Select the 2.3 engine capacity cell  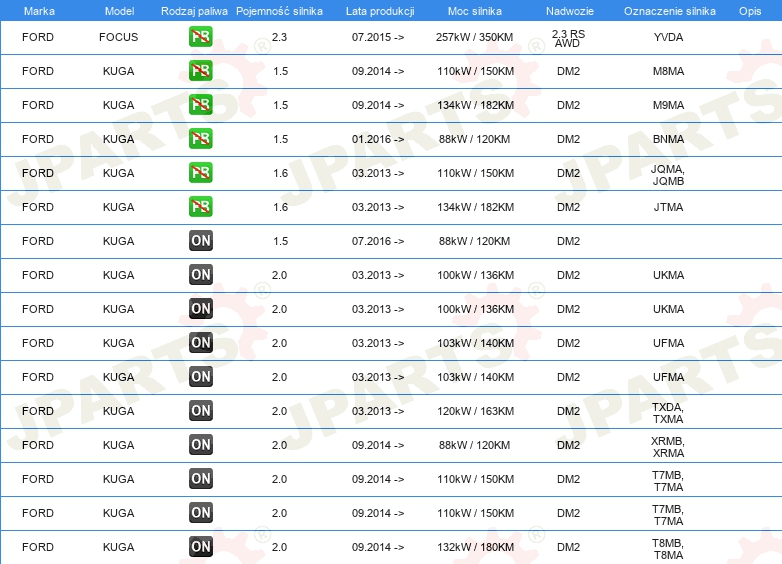(x=279, y=37)
